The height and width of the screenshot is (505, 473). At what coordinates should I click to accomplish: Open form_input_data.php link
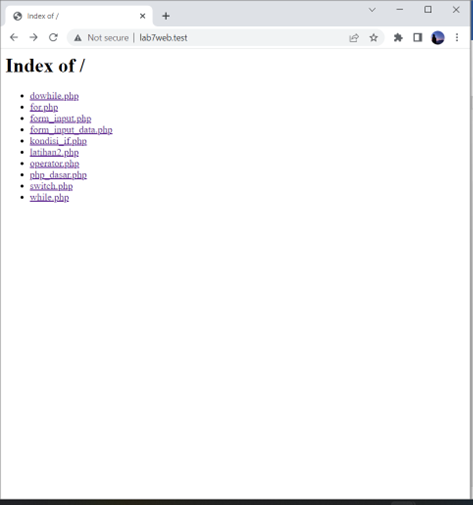71,130
